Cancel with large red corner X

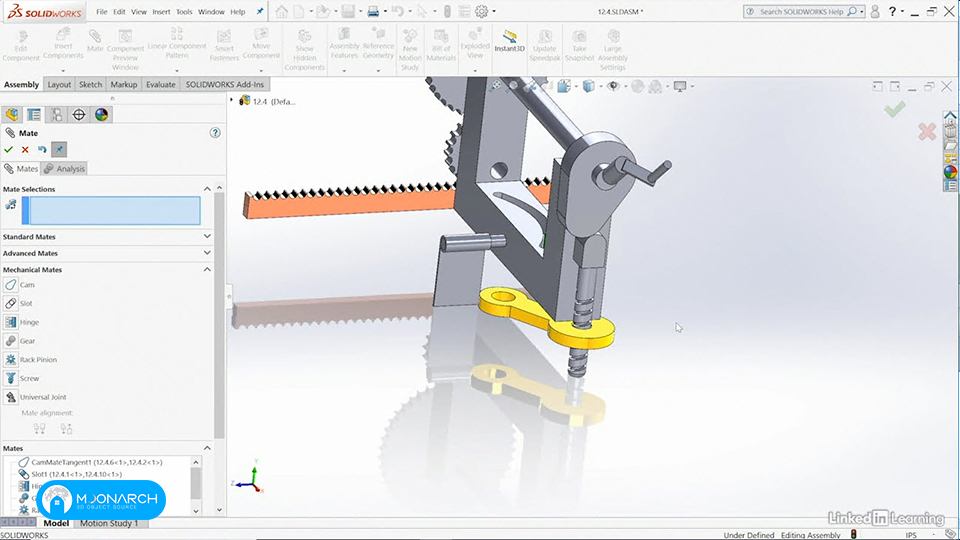(x=927, y=131)
